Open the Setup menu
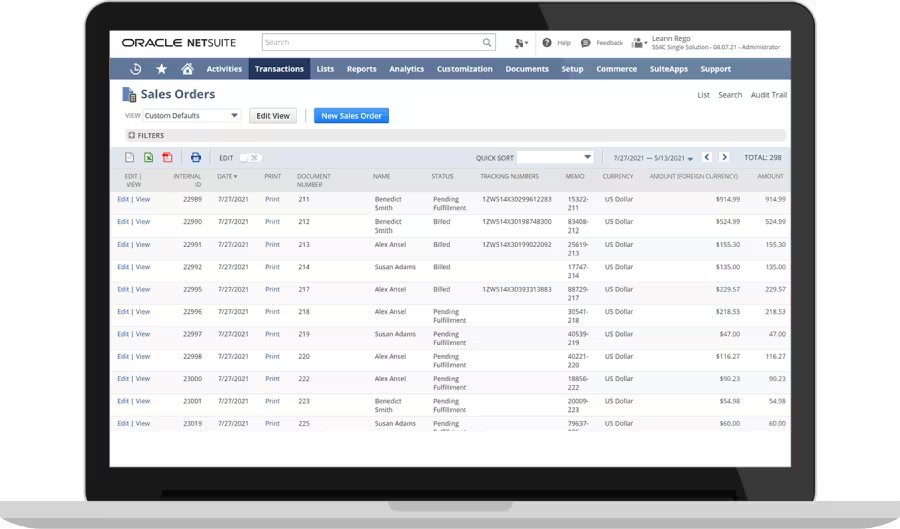The width and height of the screenshot is (900, 529). click(572, 69)
